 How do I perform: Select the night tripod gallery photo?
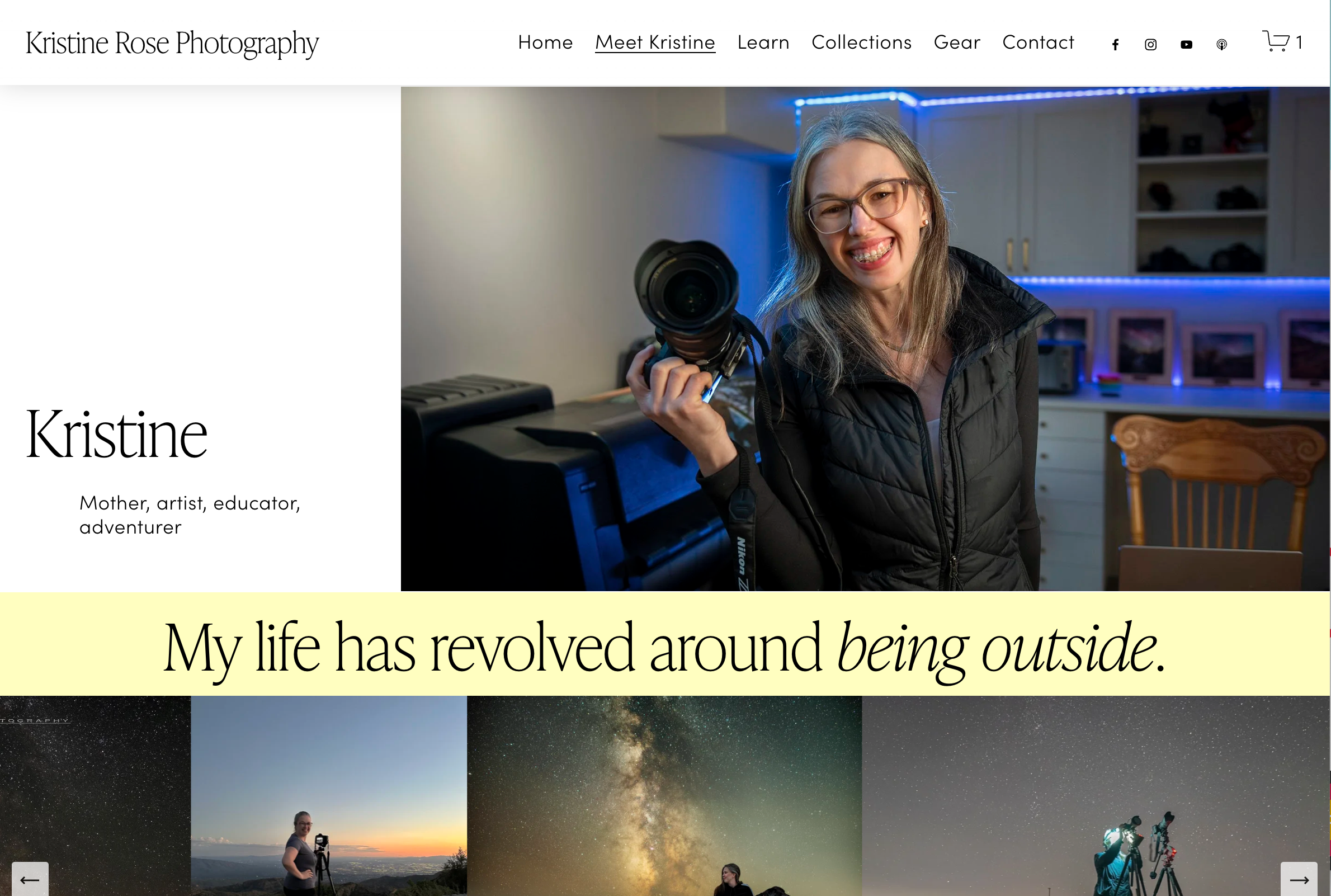(1096, 795)
